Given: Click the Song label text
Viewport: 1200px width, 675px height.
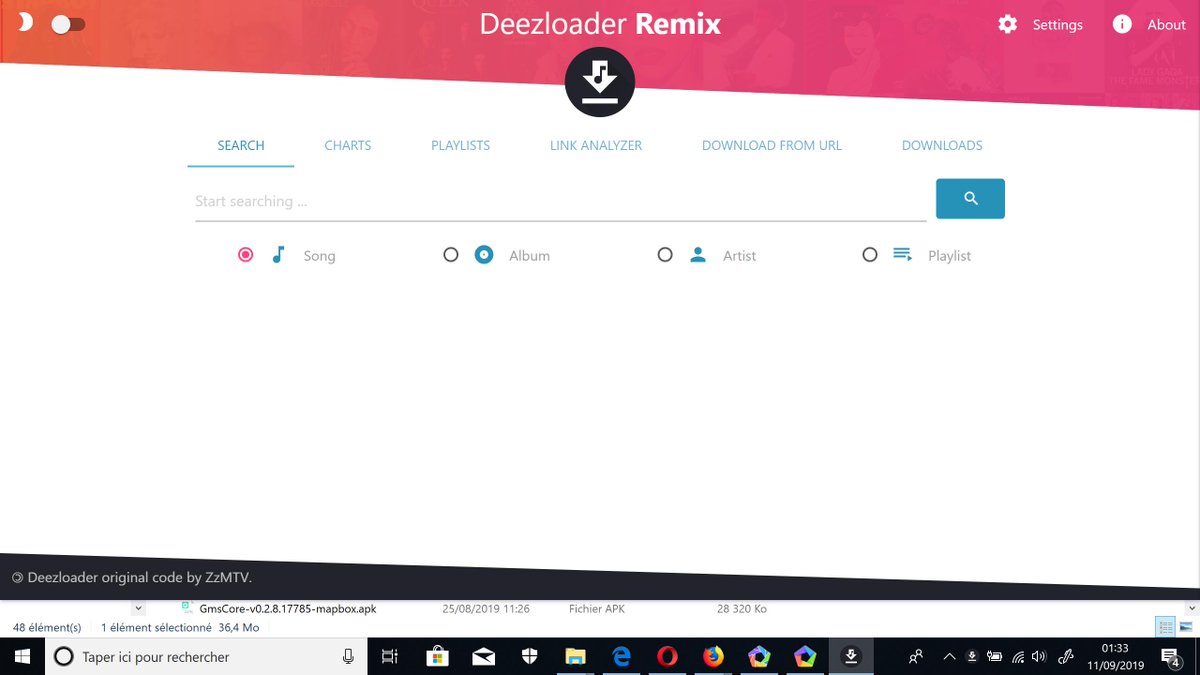Looking at the screenshot, I should [319, 256].
